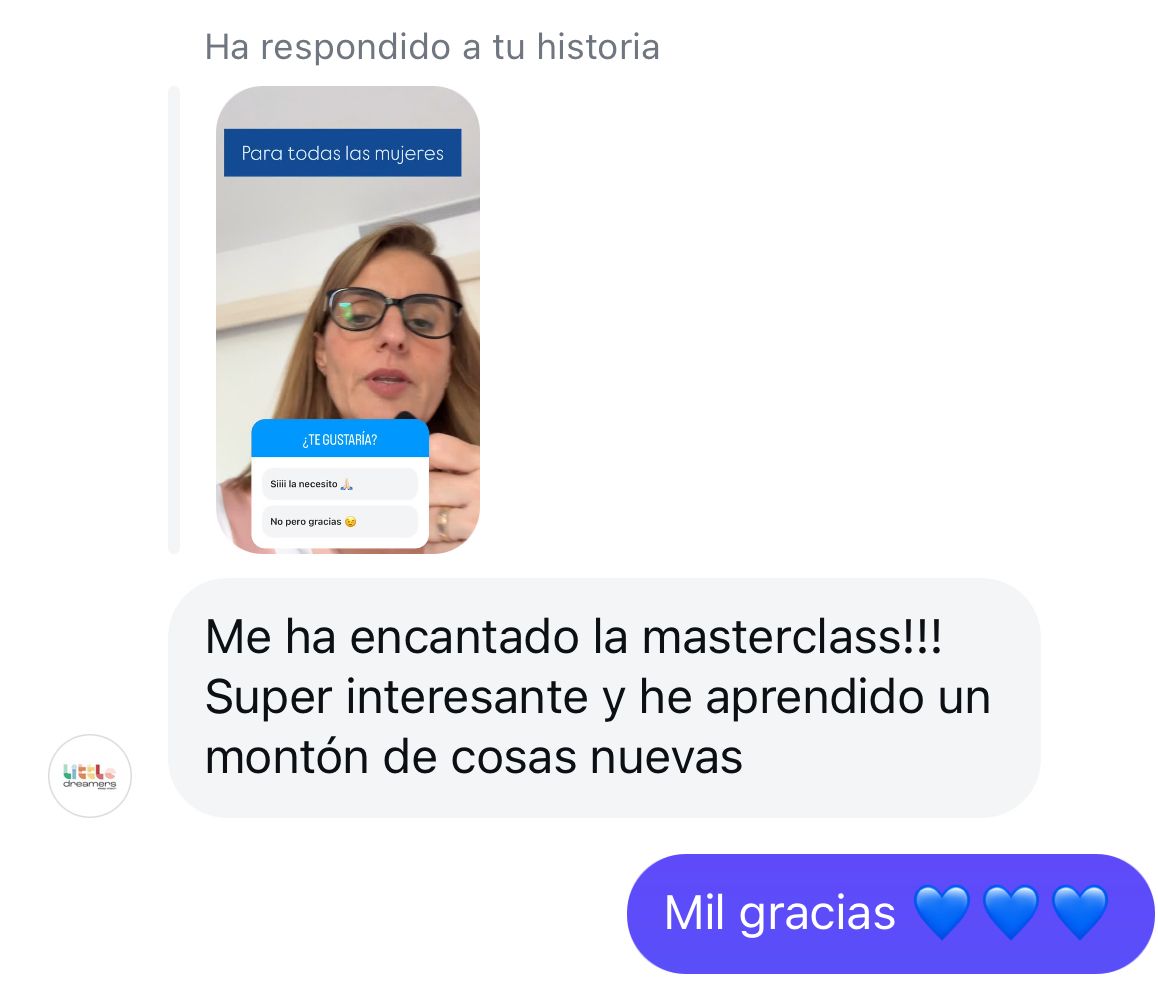Click the 'Me ha encantado la masterclass' message
The image size is (1158, 994).
(x=604, y=697)
